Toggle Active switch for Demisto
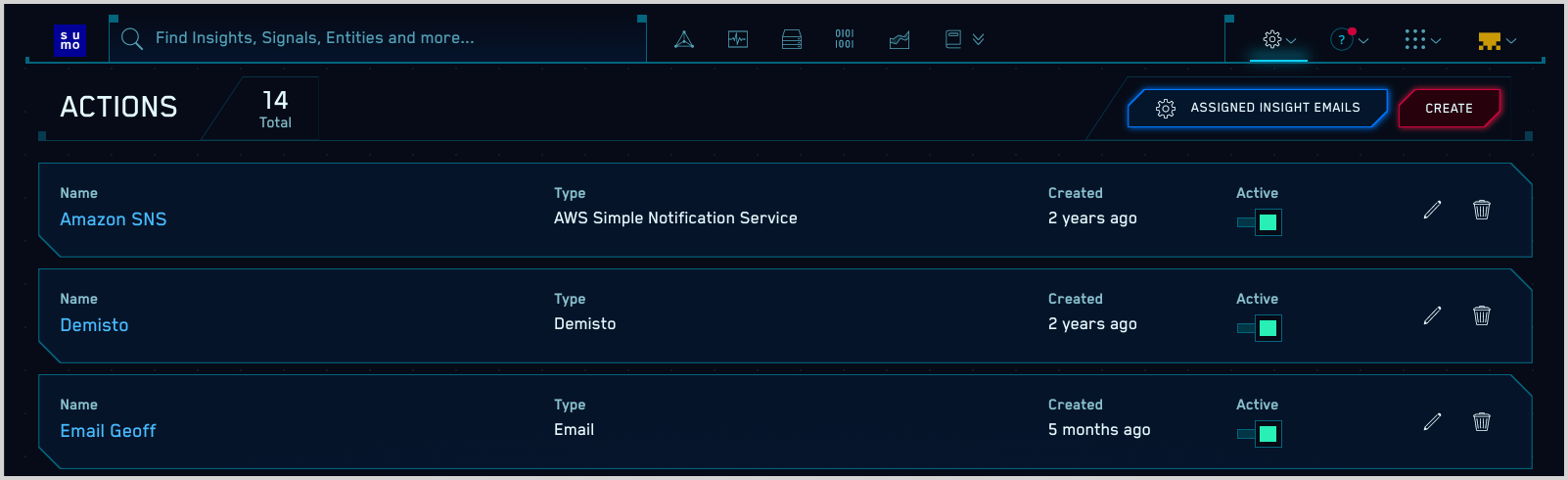This screenshot has width=1568, height=480. 1260,328
